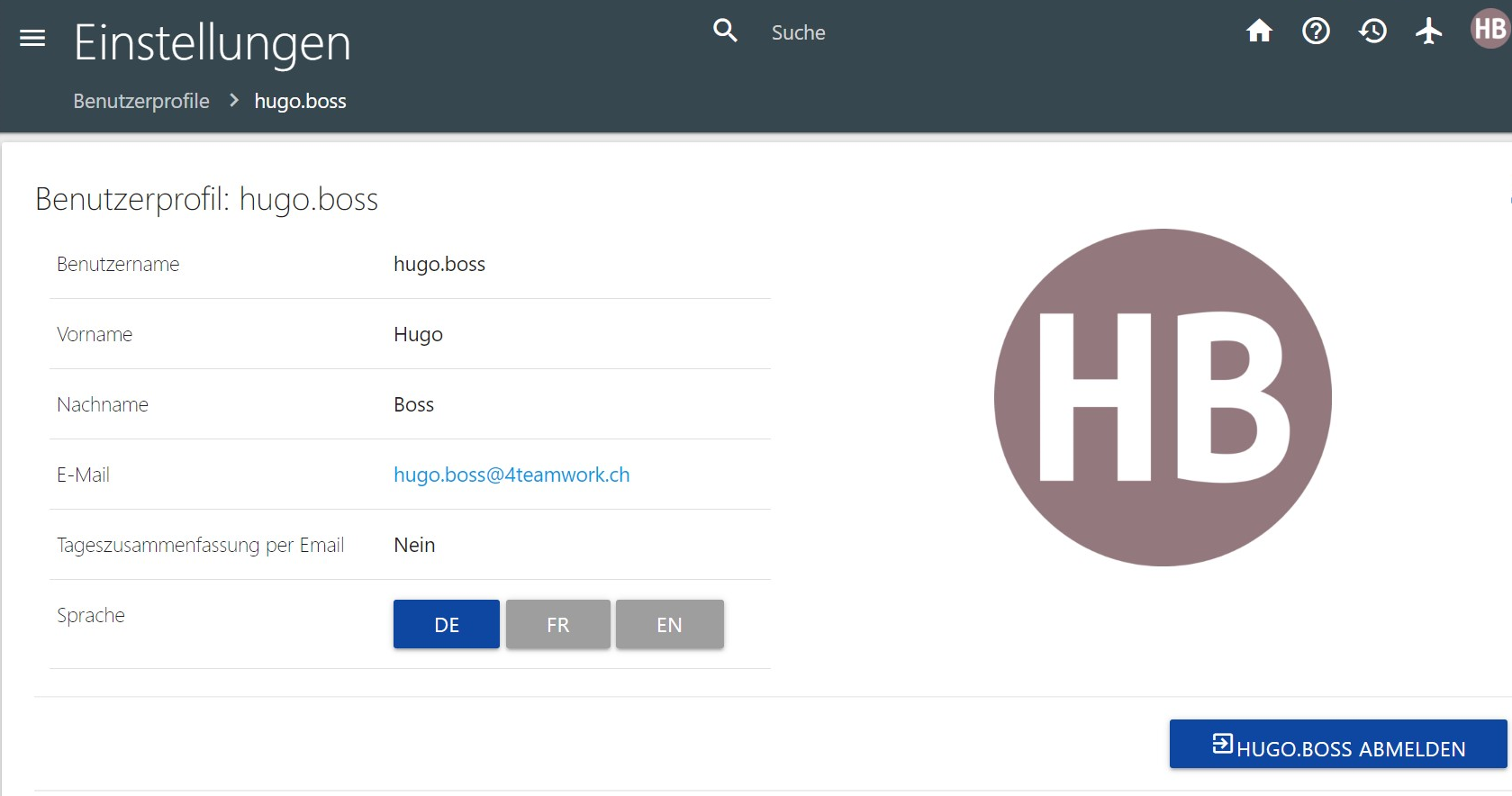
Task: Open recent history clock icon
Action: point(1372,32)
